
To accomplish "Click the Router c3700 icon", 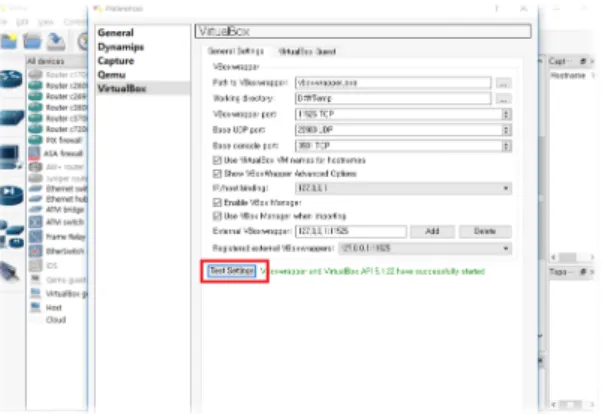I will pos(35,118).
